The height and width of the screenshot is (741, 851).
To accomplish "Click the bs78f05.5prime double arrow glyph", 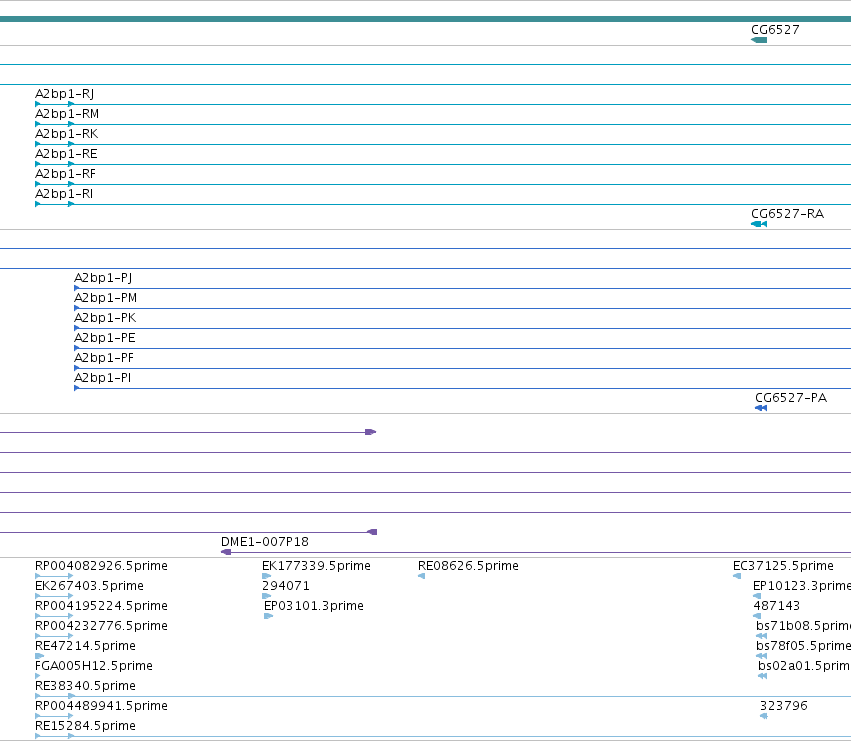I will (761, 656).
